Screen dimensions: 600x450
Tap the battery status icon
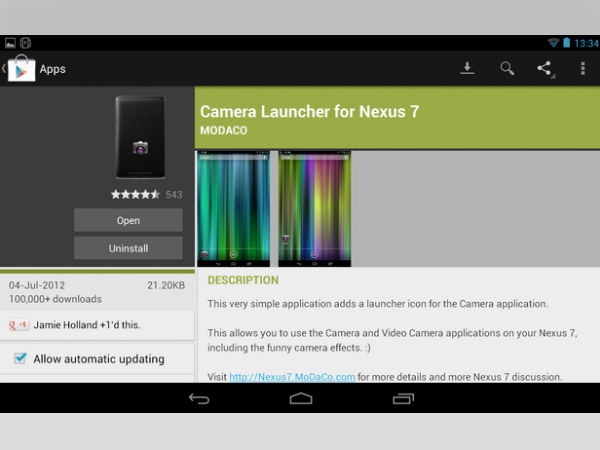[566, 42]
